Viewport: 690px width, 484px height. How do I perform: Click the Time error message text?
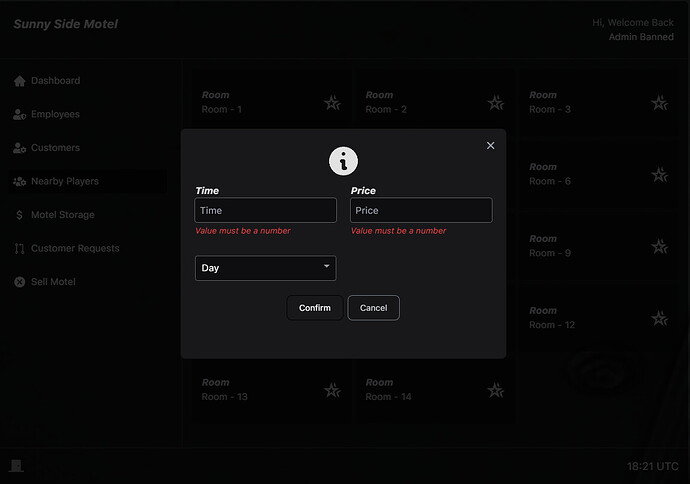tap(243, 231)
